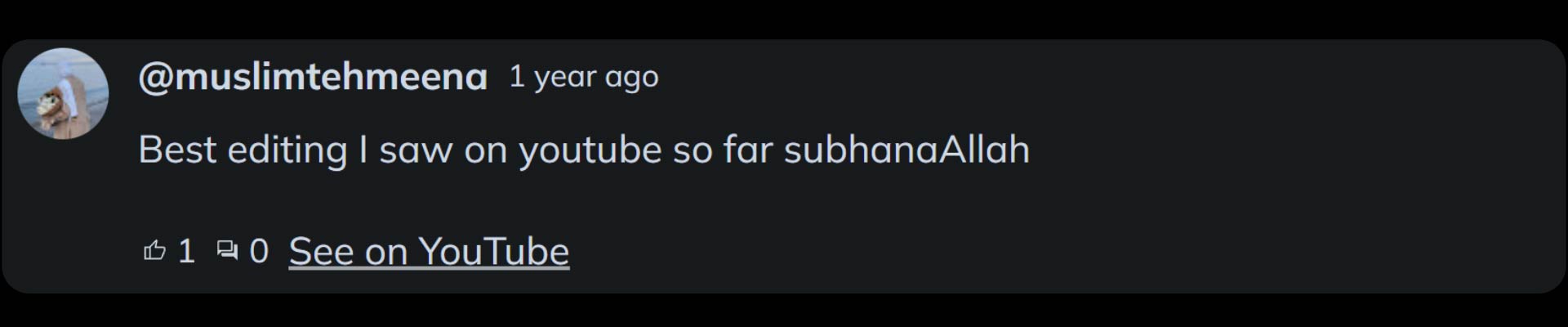The image size is (1568, 327).
Task: Click the comment text starting "Best editing"
Action: click(583, 150)
